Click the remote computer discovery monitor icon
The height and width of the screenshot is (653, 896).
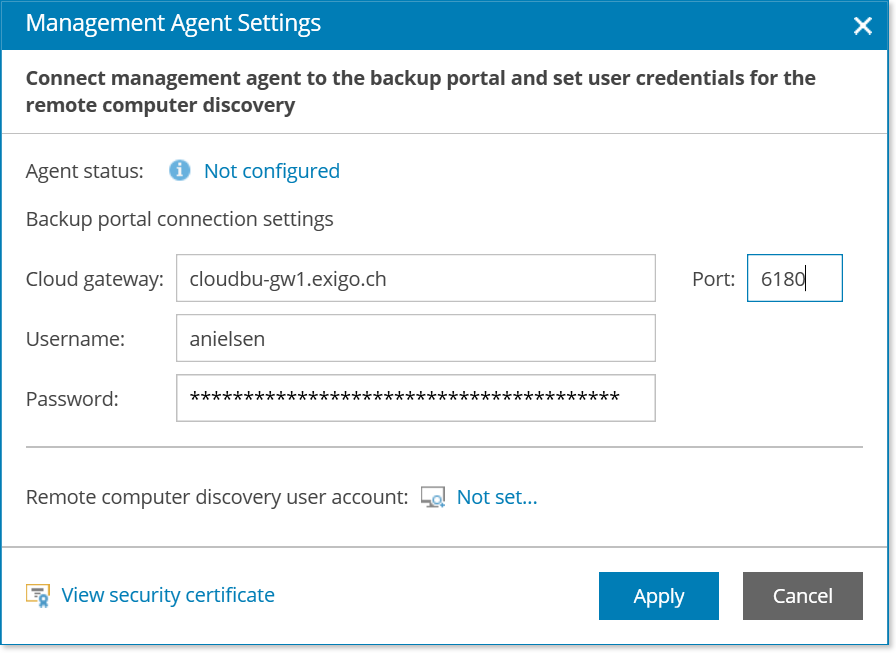coord(433,497)
